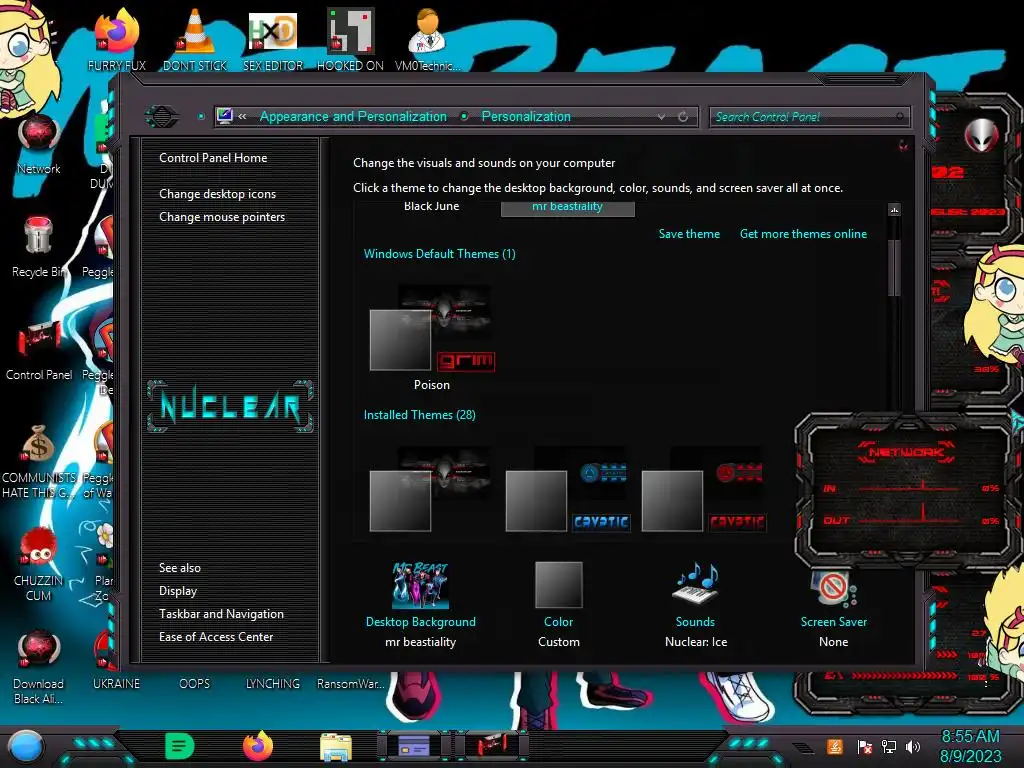Open the VLC cone desktop shortcut

coord(194,31)
